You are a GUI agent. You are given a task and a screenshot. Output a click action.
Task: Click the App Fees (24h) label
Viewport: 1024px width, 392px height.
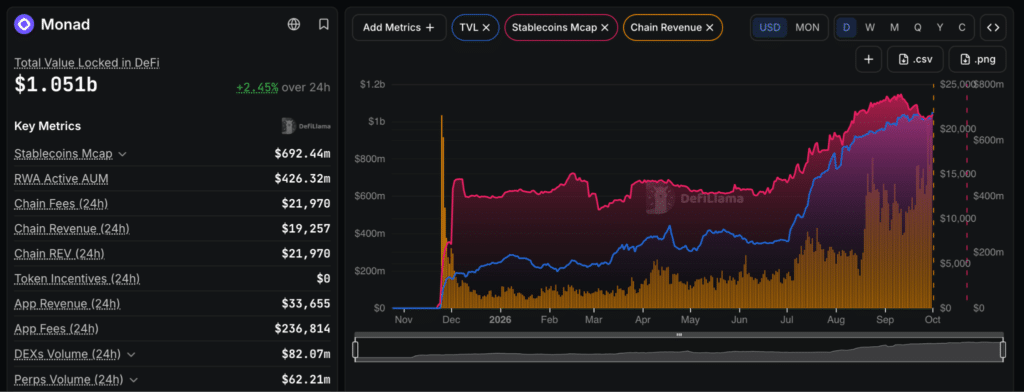[x=56, y=329]
